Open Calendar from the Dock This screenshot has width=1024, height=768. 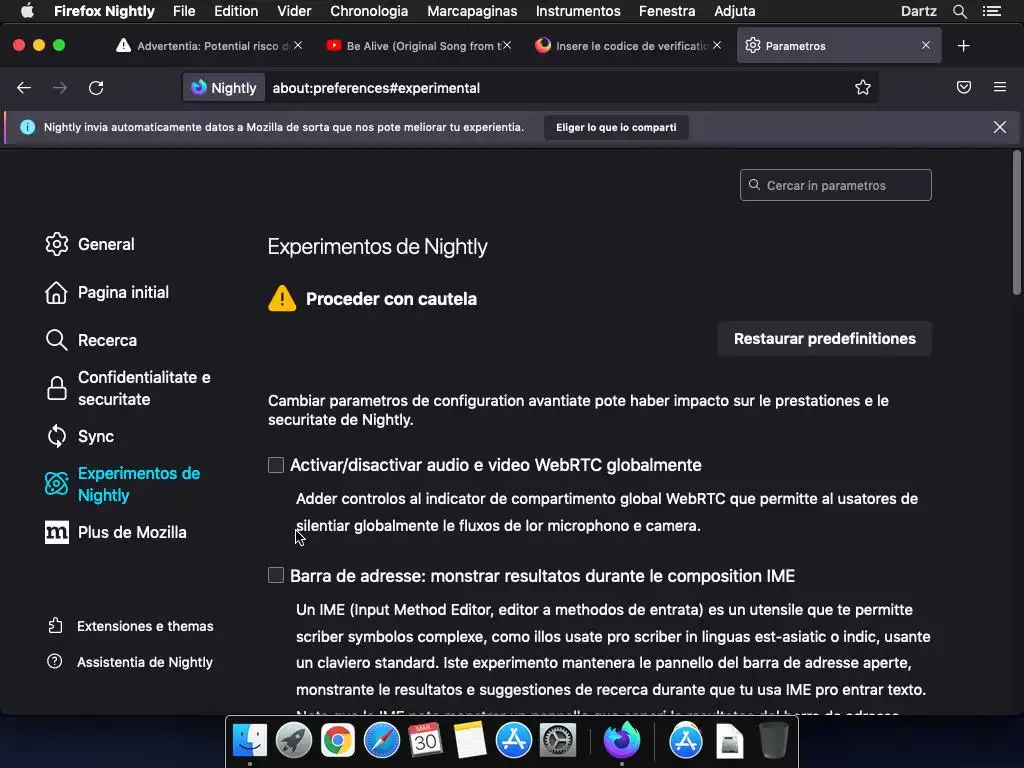point(425,741)
